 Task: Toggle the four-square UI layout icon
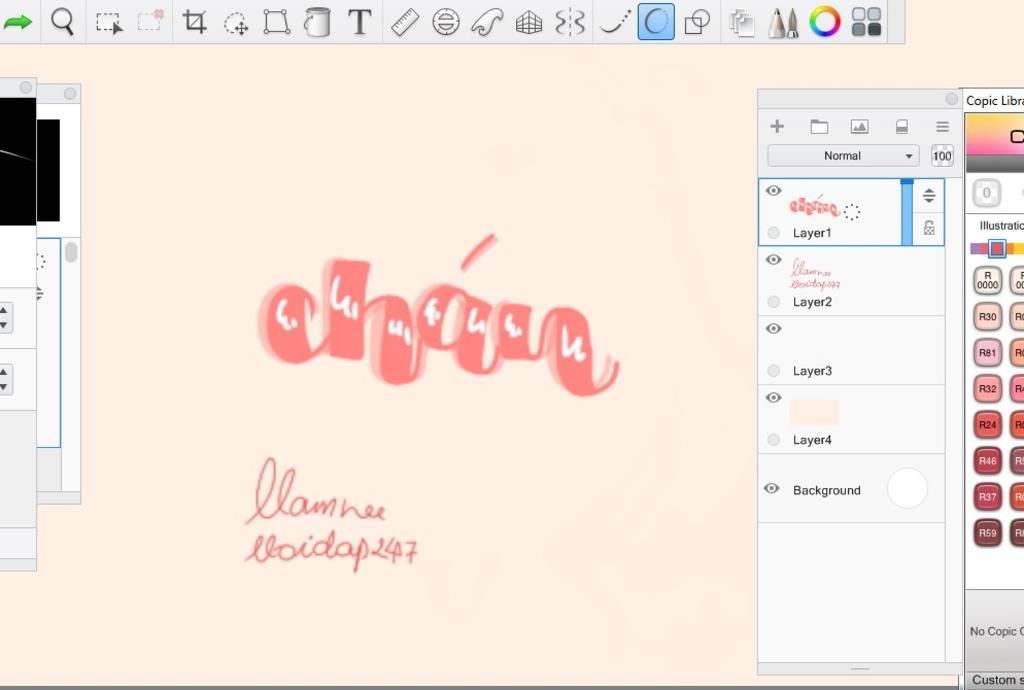(x=867, y=22)
